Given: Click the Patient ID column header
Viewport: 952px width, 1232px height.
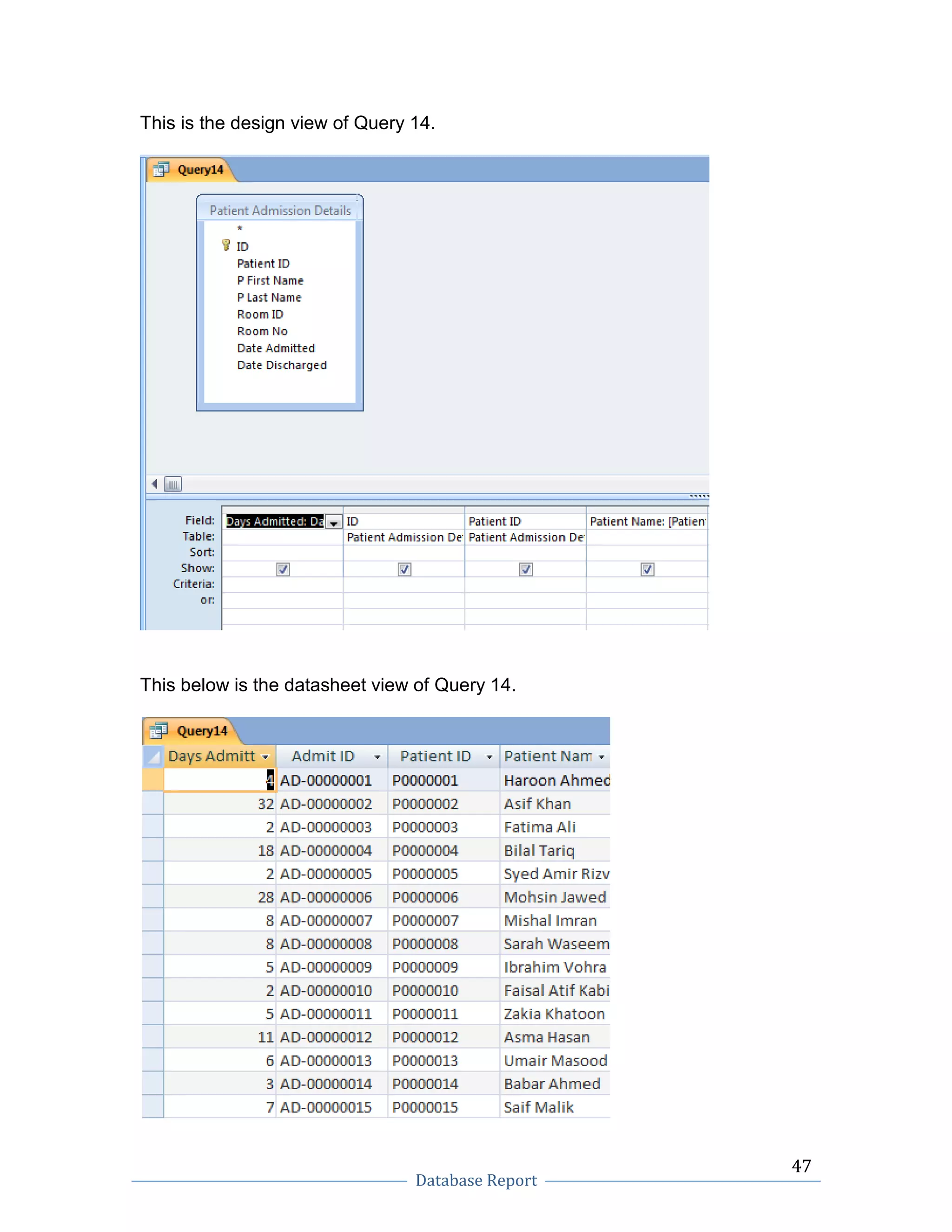Looking at the screenshot, I should click(444, 756).
